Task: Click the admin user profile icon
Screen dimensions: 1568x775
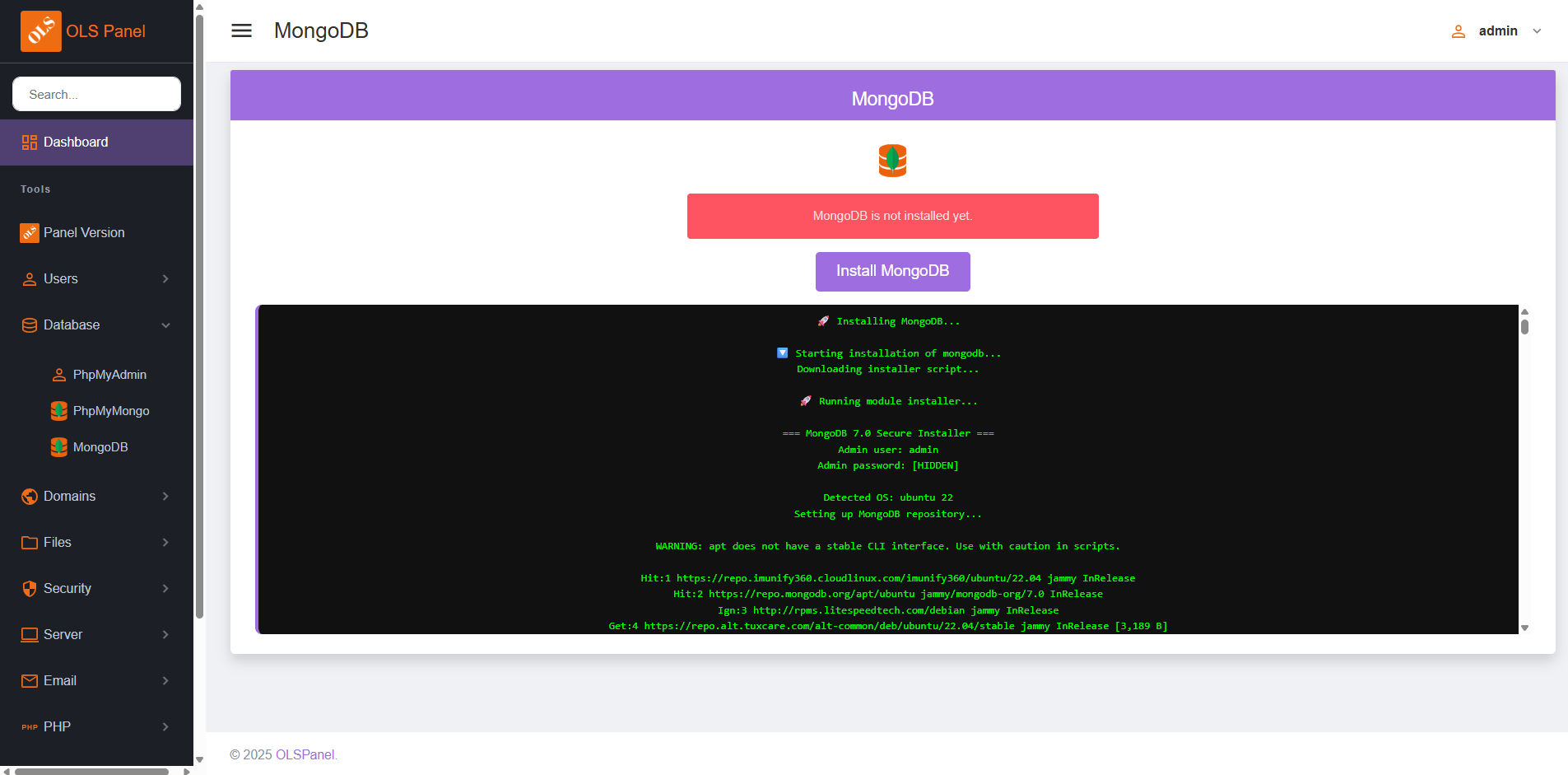Action: click(1458, 31)
